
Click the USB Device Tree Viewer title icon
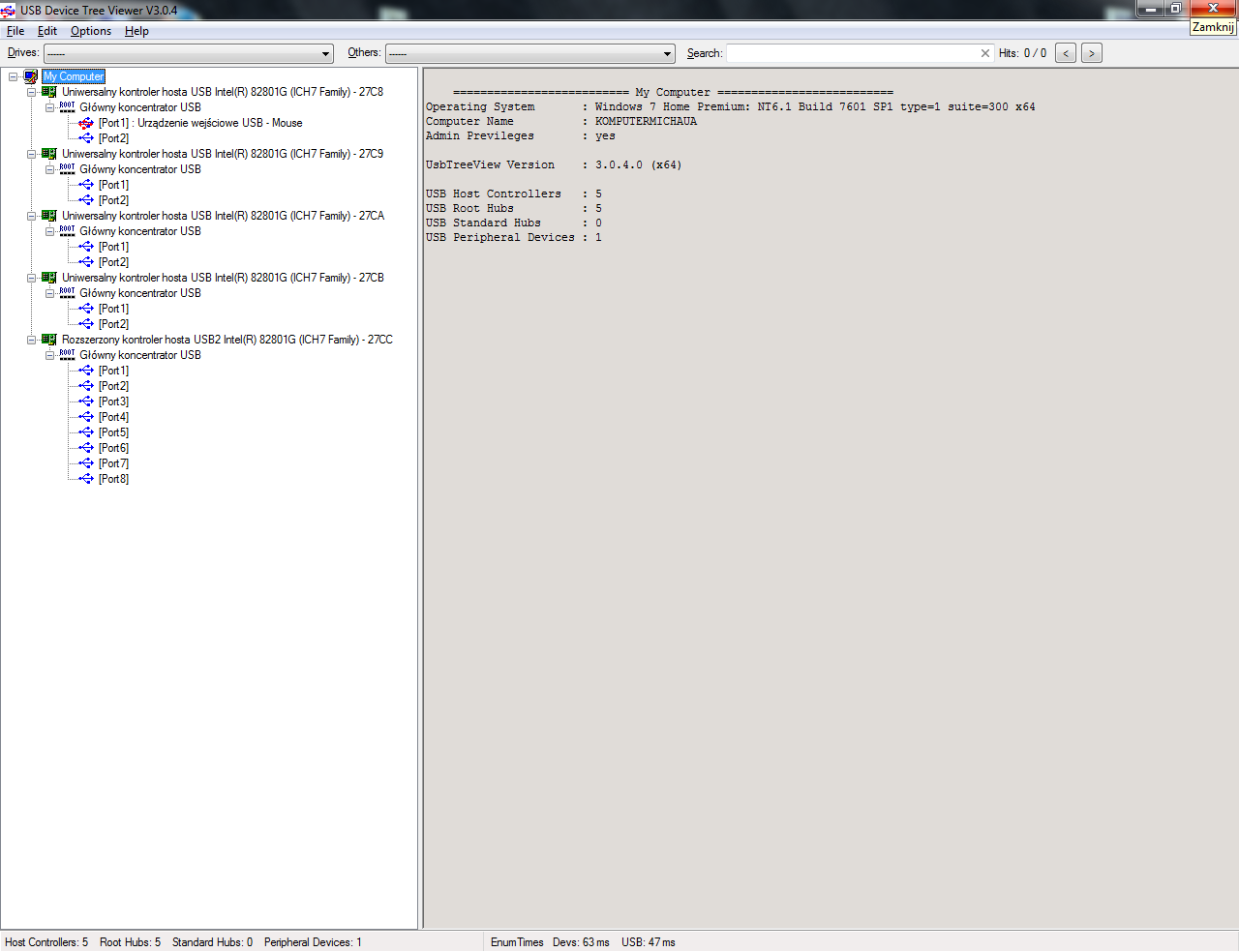pyautogui.click(x=8, y=11)
